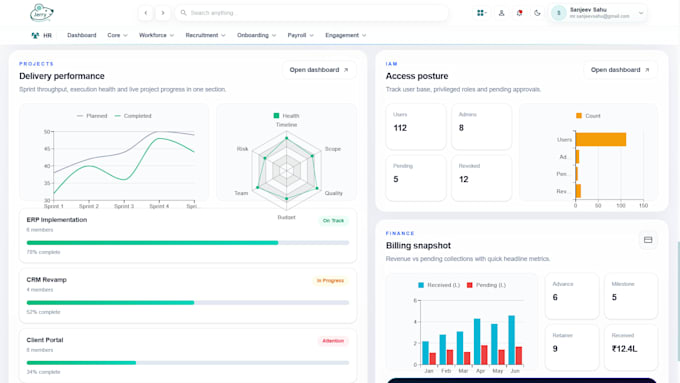Click the Access posture heading

(417, 76)
